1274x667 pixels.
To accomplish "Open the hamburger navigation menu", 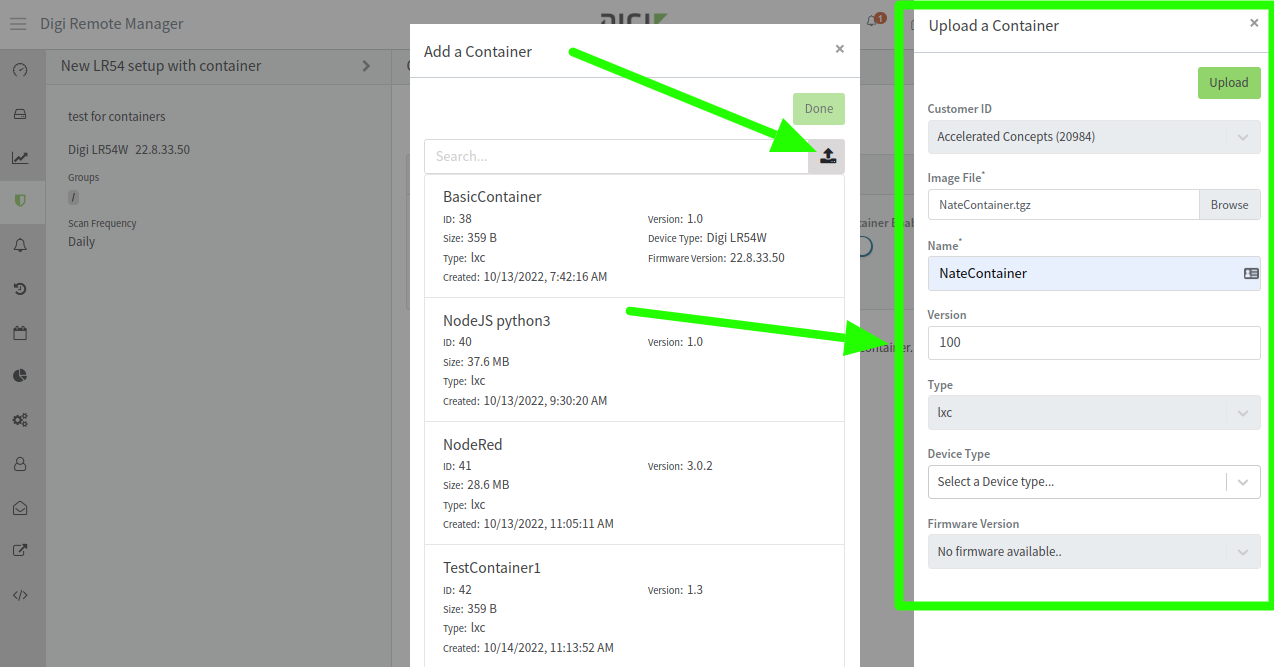I will pos(18,24).
